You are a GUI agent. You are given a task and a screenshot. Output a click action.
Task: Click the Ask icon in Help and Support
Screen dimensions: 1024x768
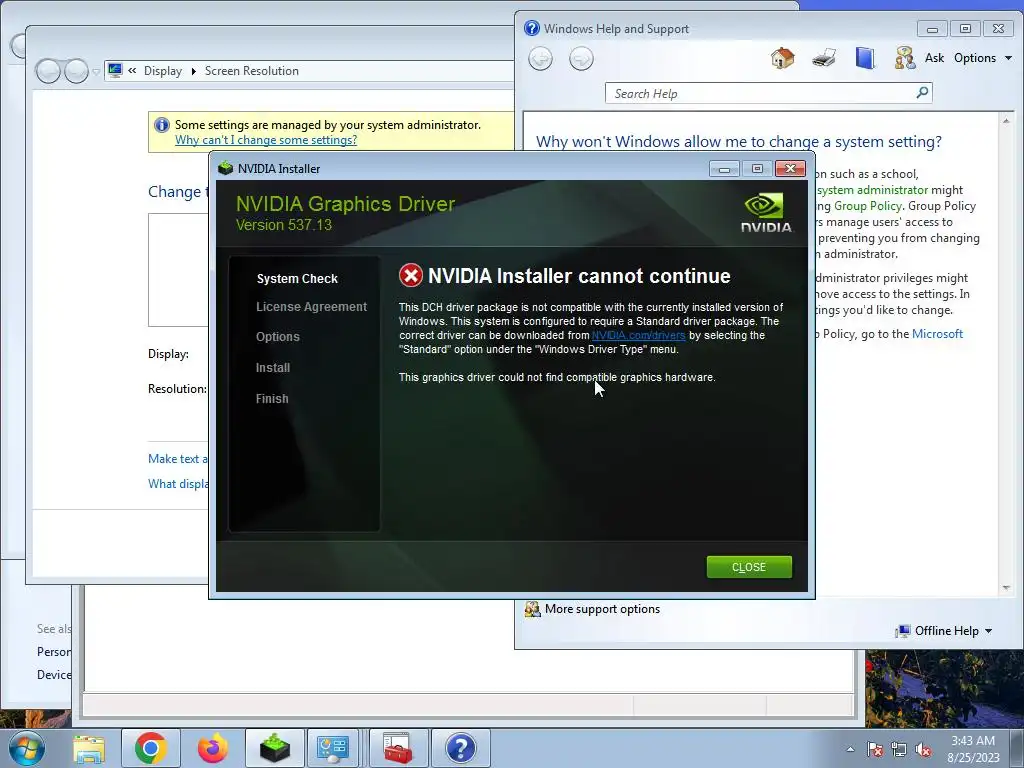tap(904, 58)
